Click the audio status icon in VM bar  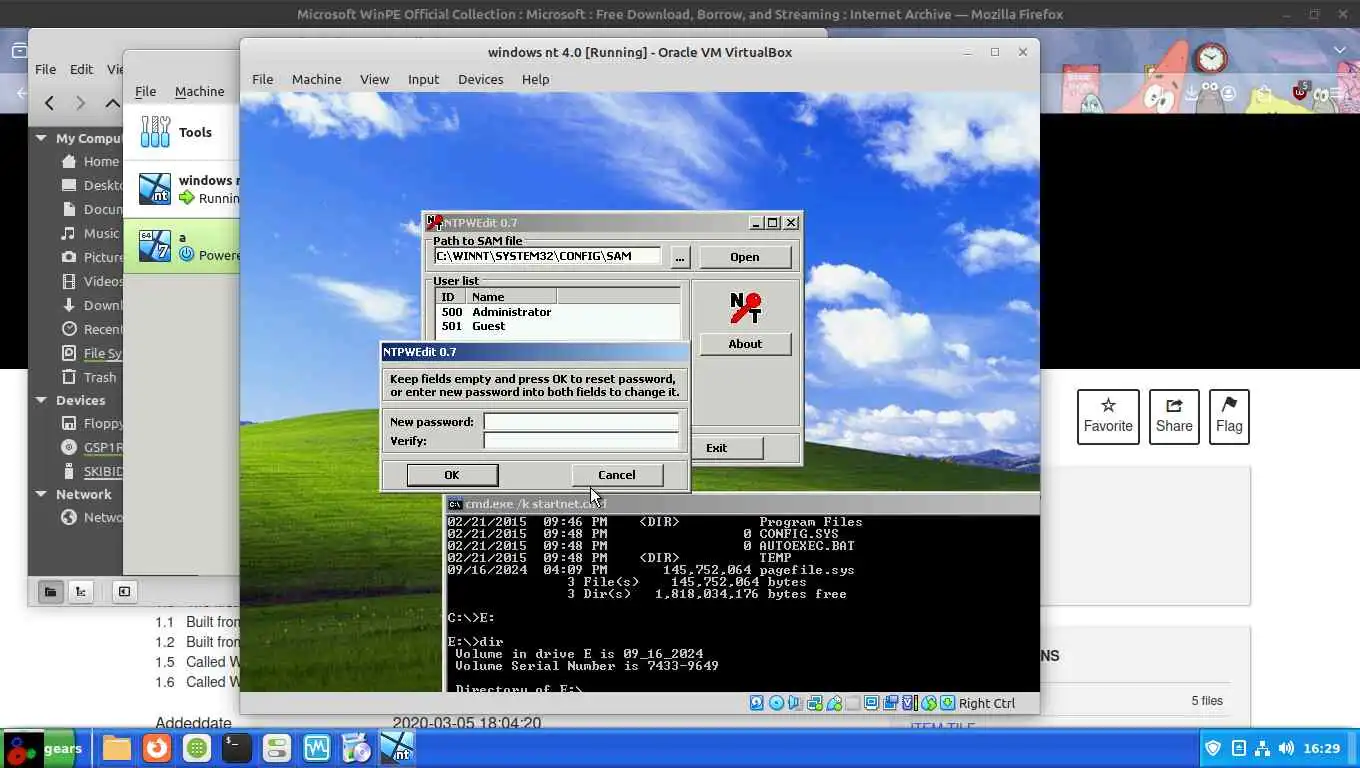[x=795, y=703]
